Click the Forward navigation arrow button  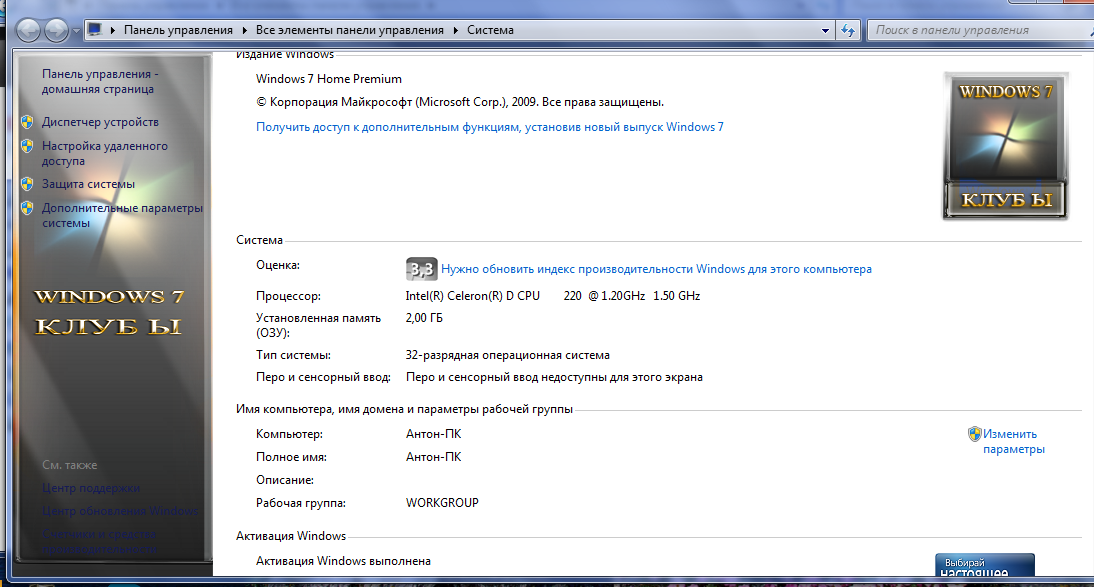pyautogui.click(x=57, y=31)
